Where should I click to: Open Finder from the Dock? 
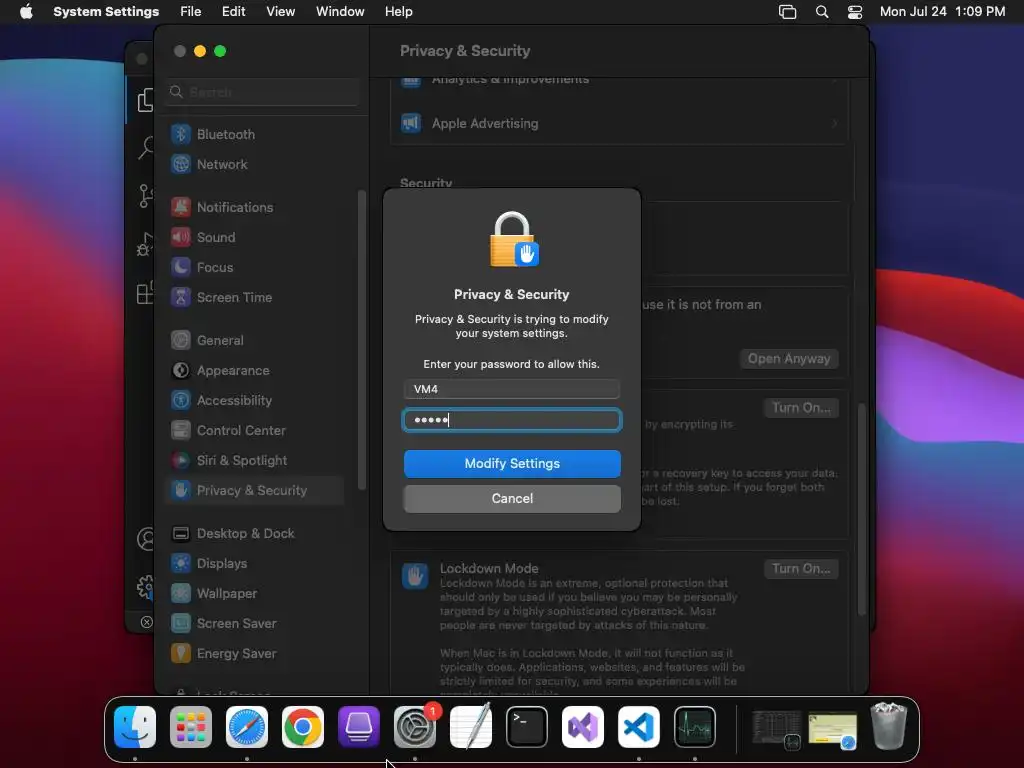[x=135, y=727]
